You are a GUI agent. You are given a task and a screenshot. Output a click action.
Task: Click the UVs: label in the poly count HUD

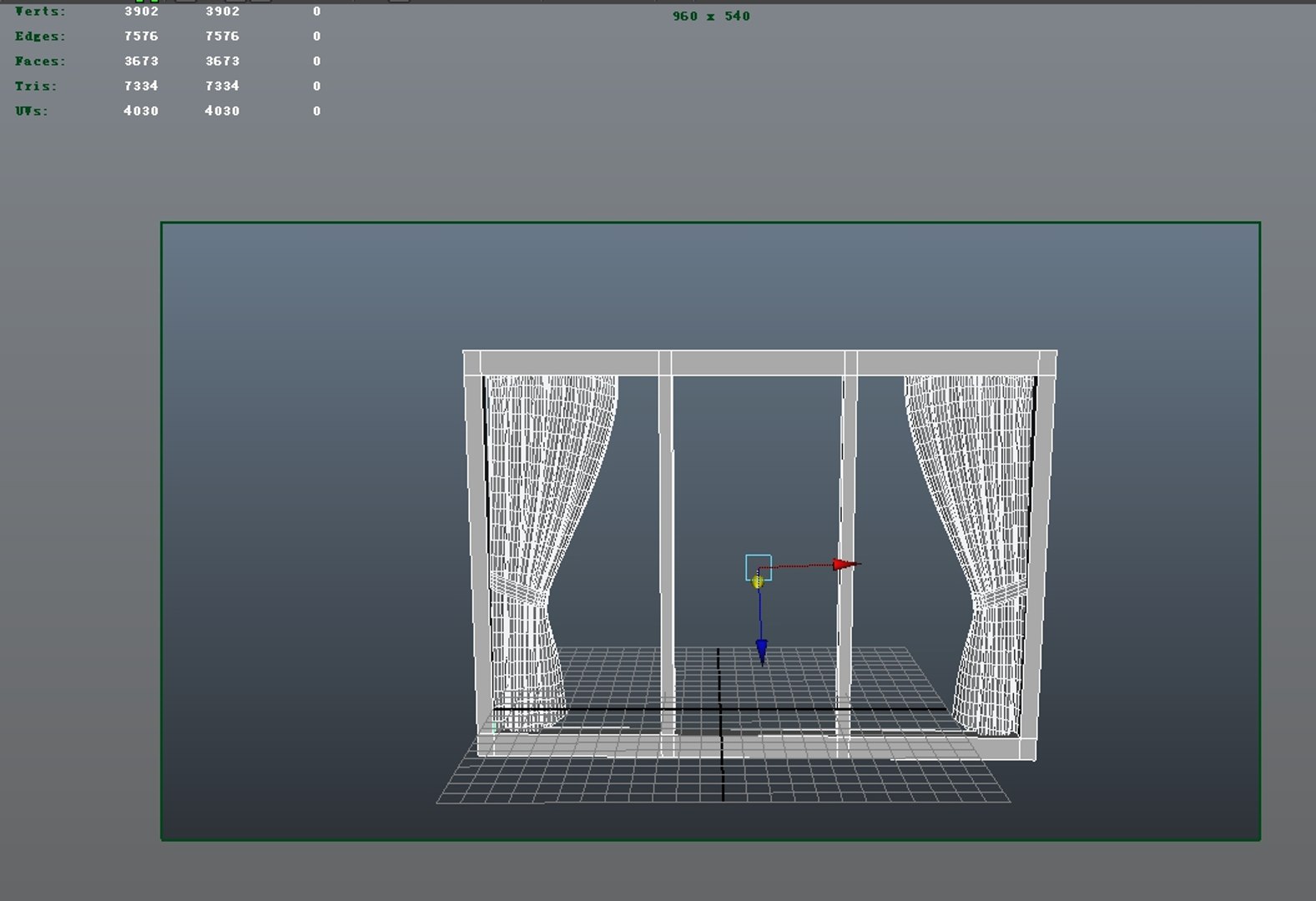click(32, 111)
